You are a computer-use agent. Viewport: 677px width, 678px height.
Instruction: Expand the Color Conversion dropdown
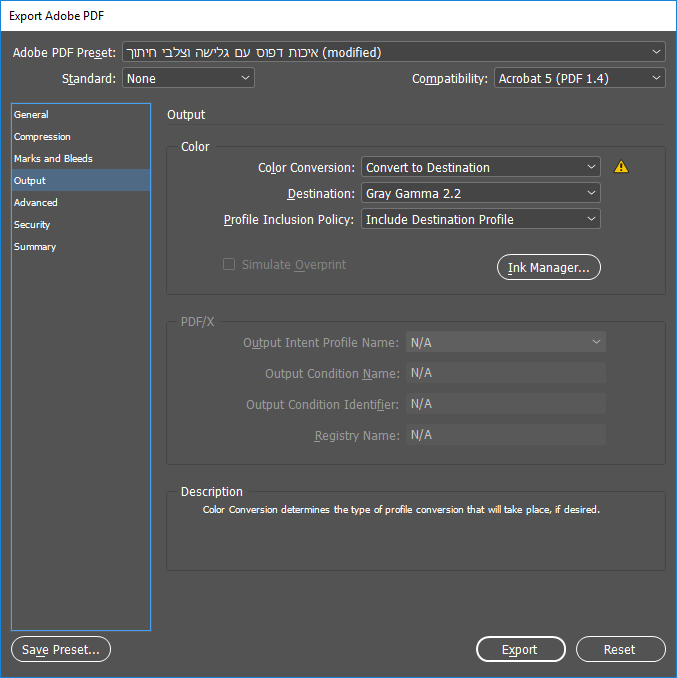click(481, 167)
